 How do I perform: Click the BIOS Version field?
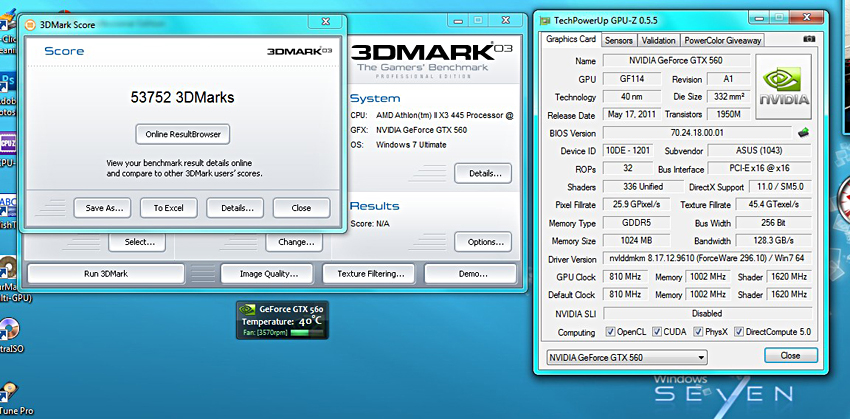coord(697,133)
